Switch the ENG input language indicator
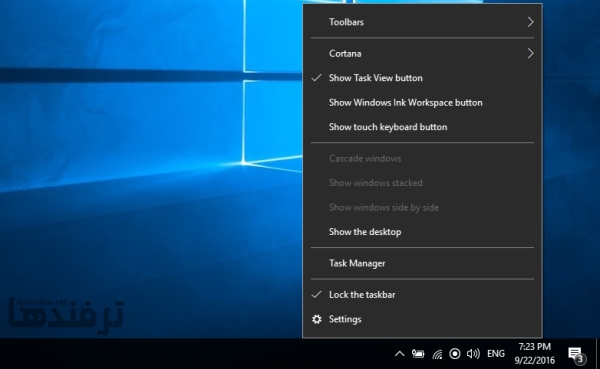The image size is (600, 369). 496,353
